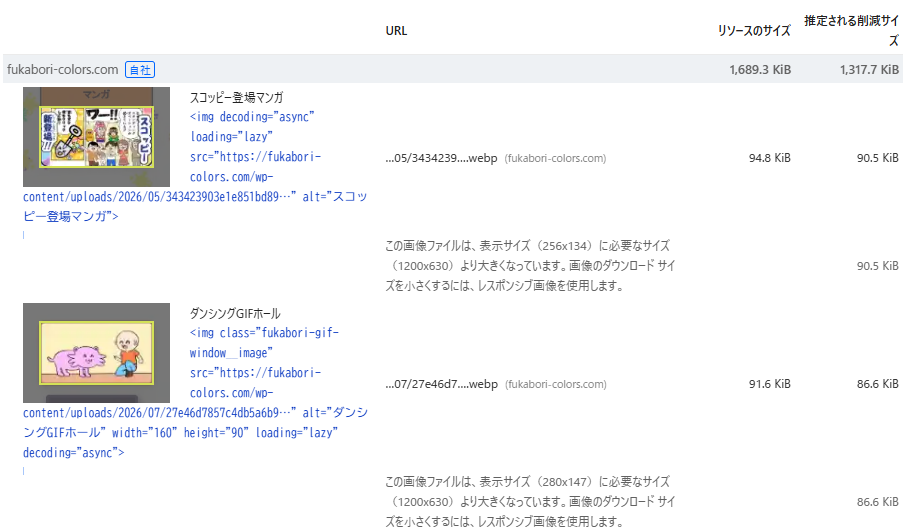Click the explanation mentioning display size 256x134
The height and width of the screenshot is (532, 910).
click(x=530, y=266)
